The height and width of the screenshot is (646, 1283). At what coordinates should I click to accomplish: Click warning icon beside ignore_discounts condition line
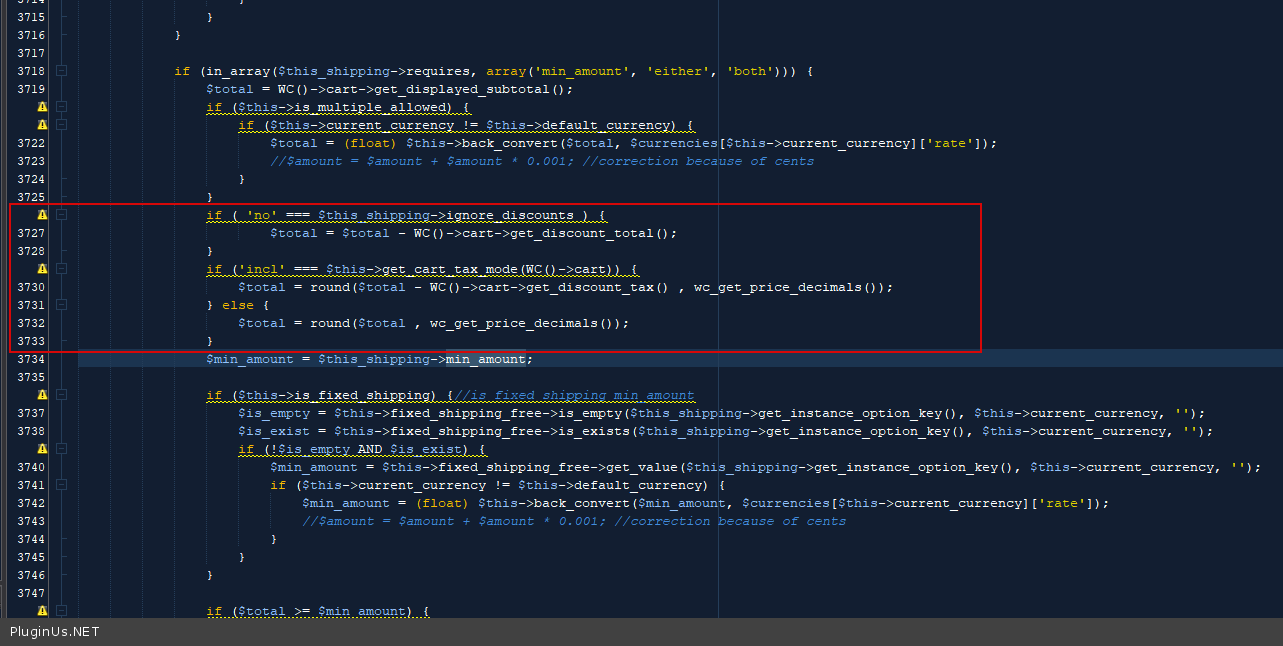pos(42,215)
